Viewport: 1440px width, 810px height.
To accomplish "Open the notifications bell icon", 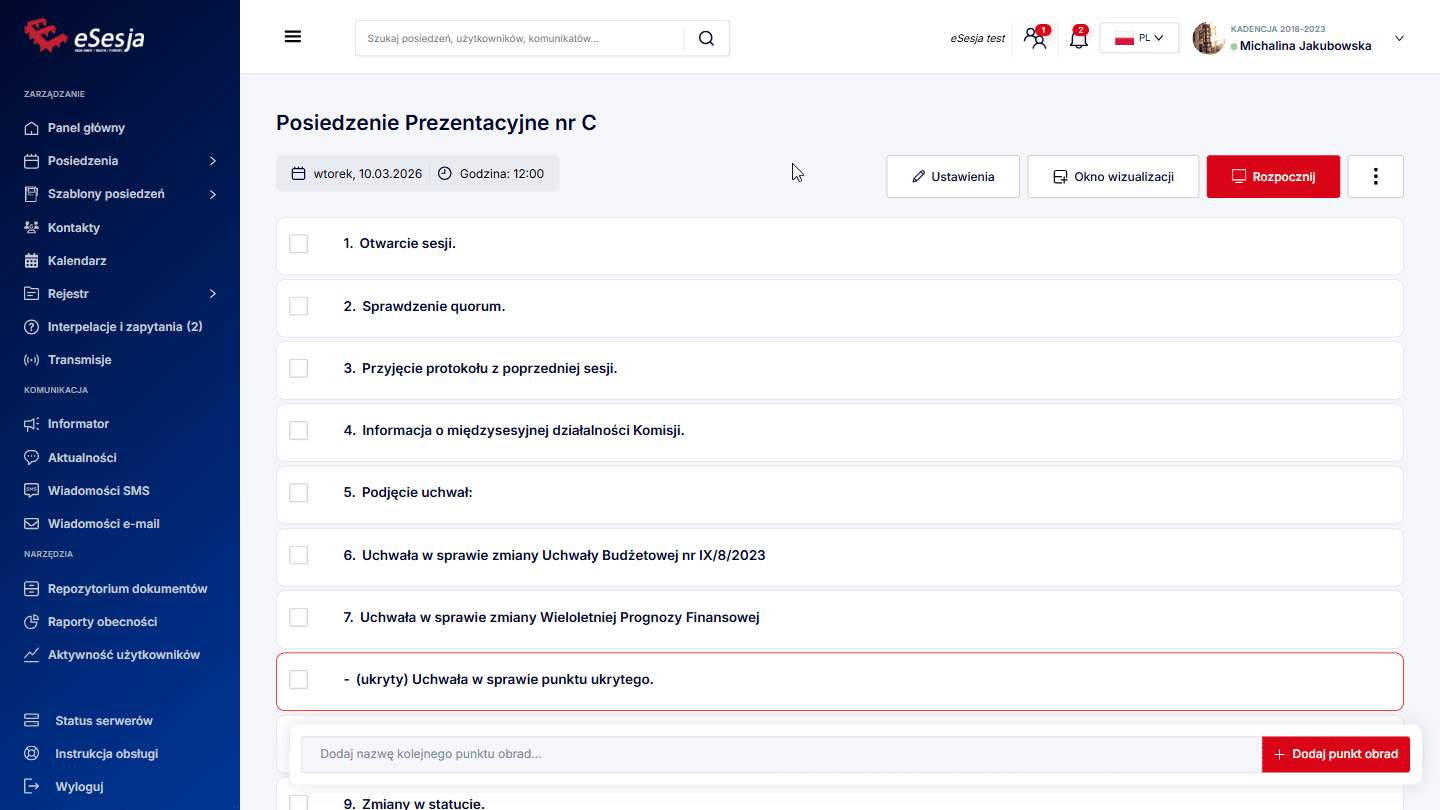I will 1078,39.
